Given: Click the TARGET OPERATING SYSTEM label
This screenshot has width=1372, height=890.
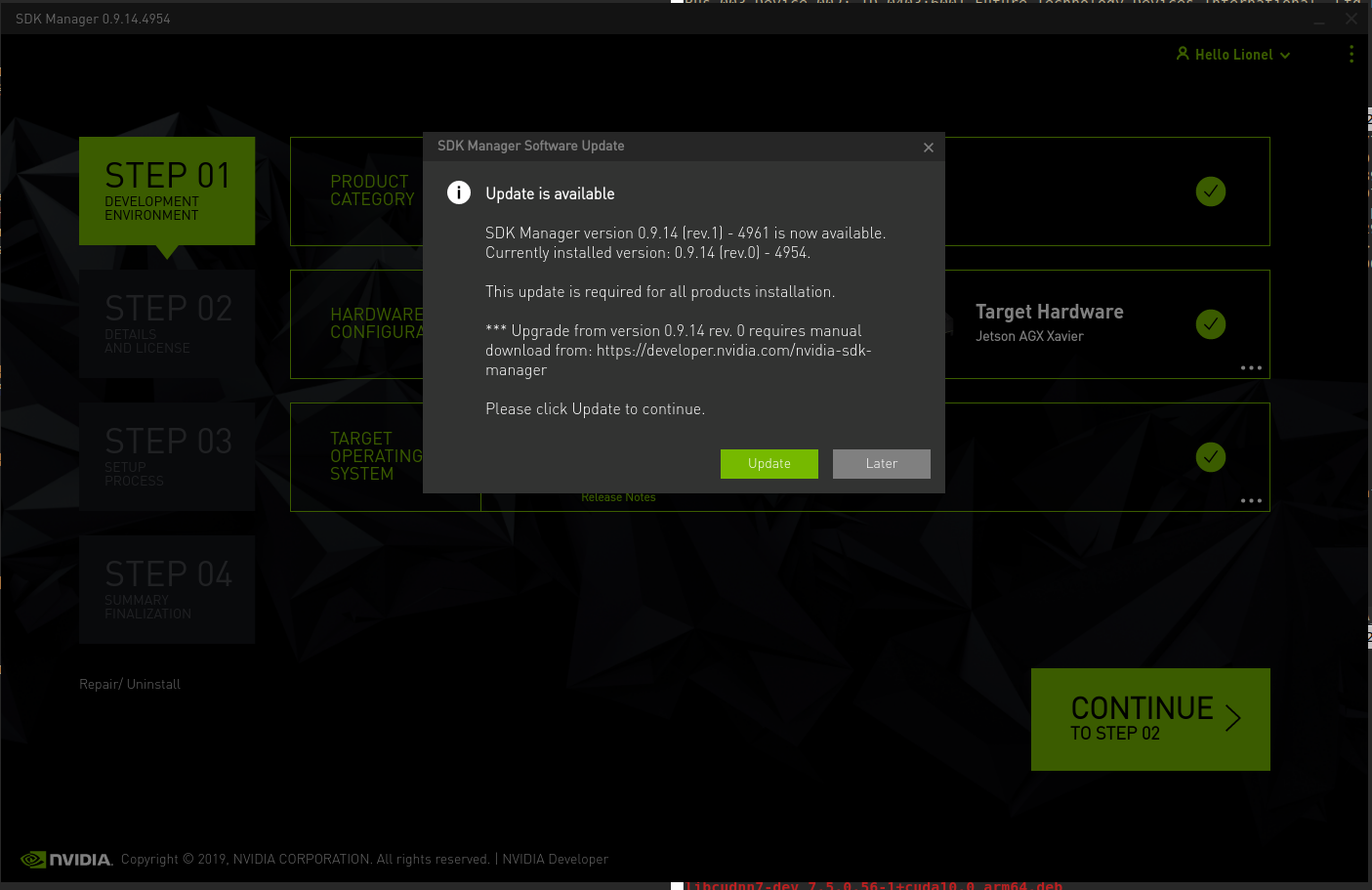Looking at the screenshot, I should [x=376, y=456].
